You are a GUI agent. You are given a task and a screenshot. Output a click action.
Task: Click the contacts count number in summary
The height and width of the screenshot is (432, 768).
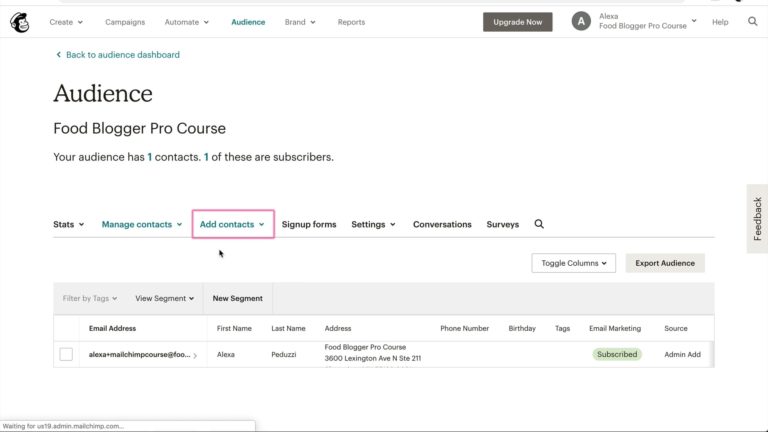[x=149, y=157]
